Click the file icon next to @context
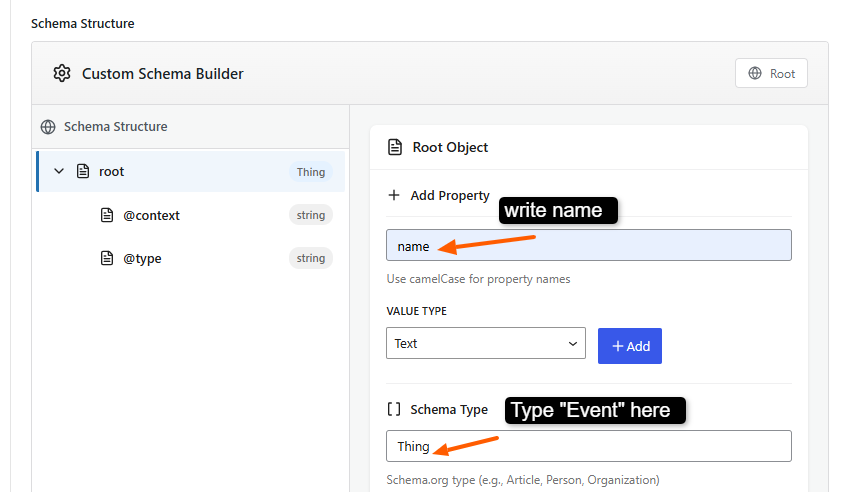The height and width of the screenshot is (492, 844). [107, 215]
